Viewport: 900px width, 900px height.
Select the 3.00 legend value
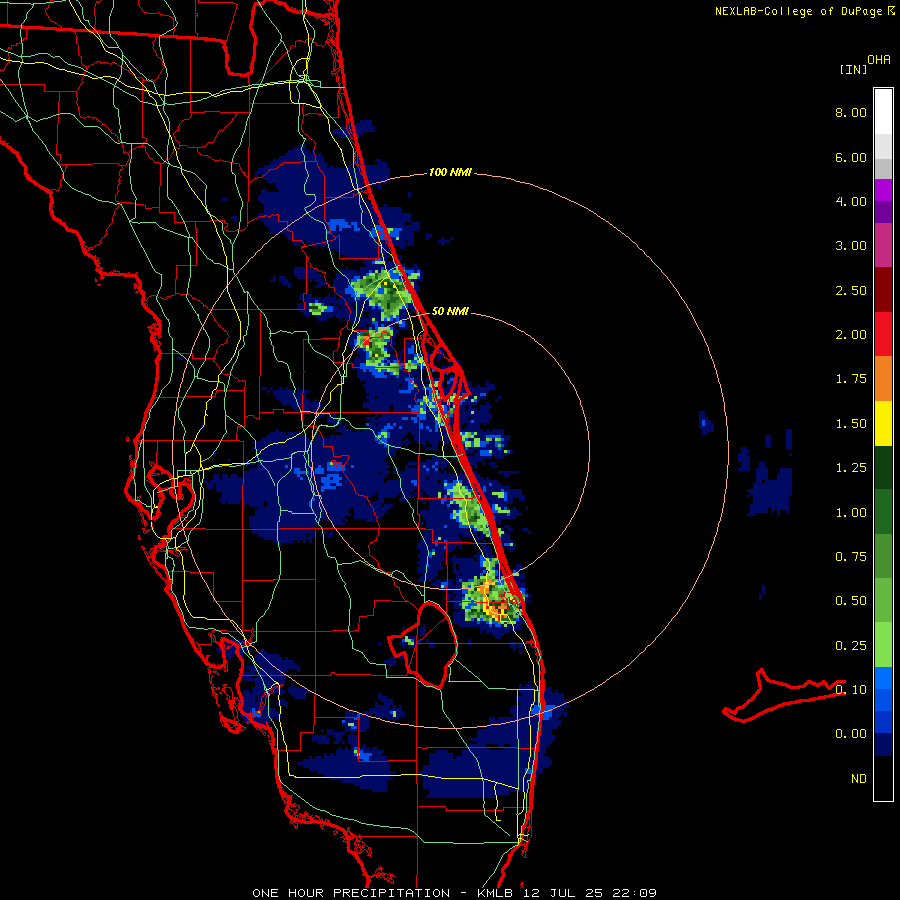[x=851, y=246]
